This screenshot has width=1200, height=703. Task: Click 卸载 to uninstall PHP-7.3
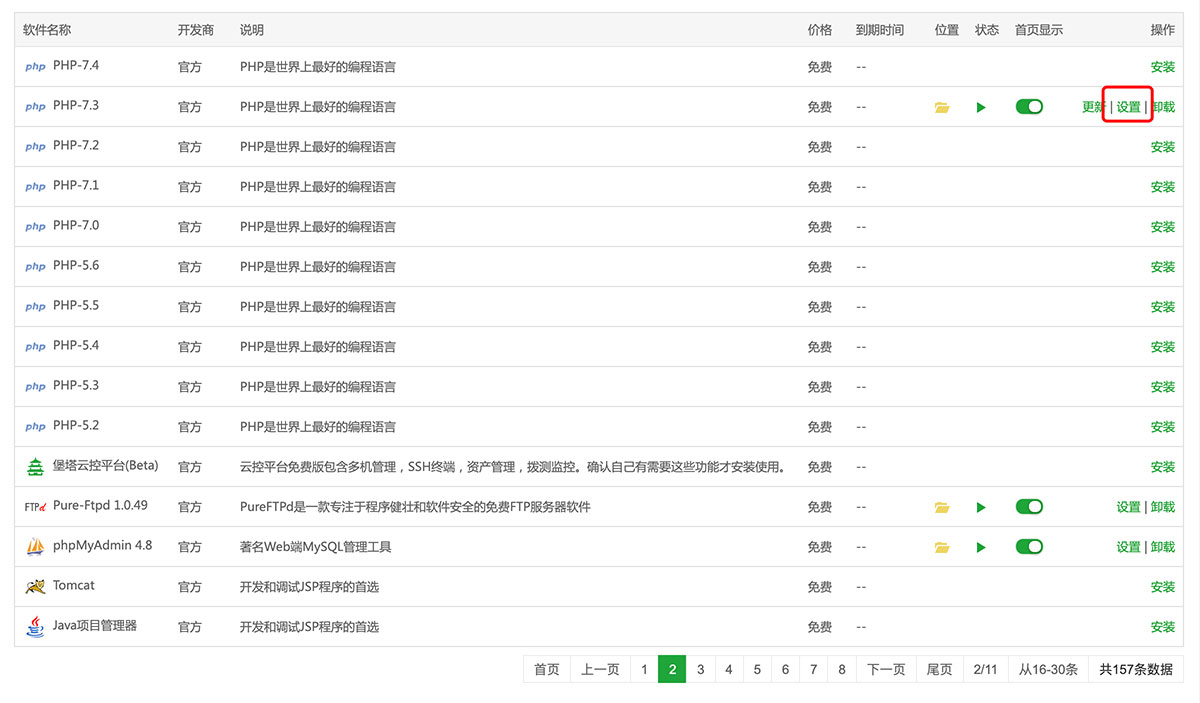click(1163, 107)
